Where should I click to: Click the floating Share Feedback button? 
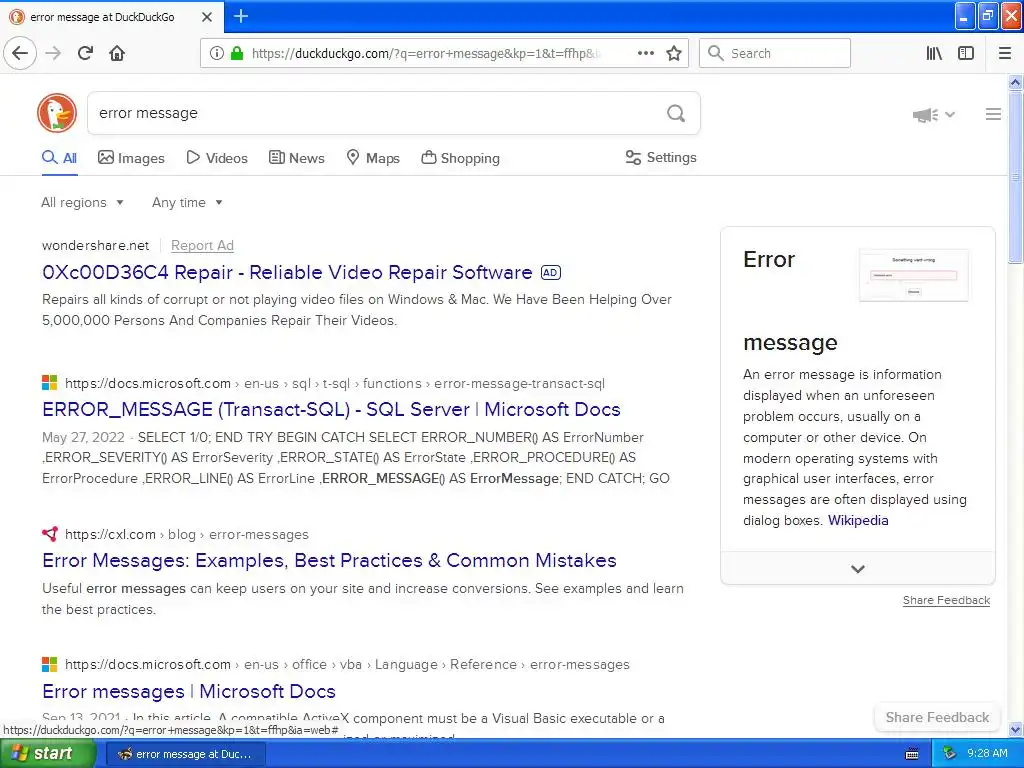tap(936, 717)
